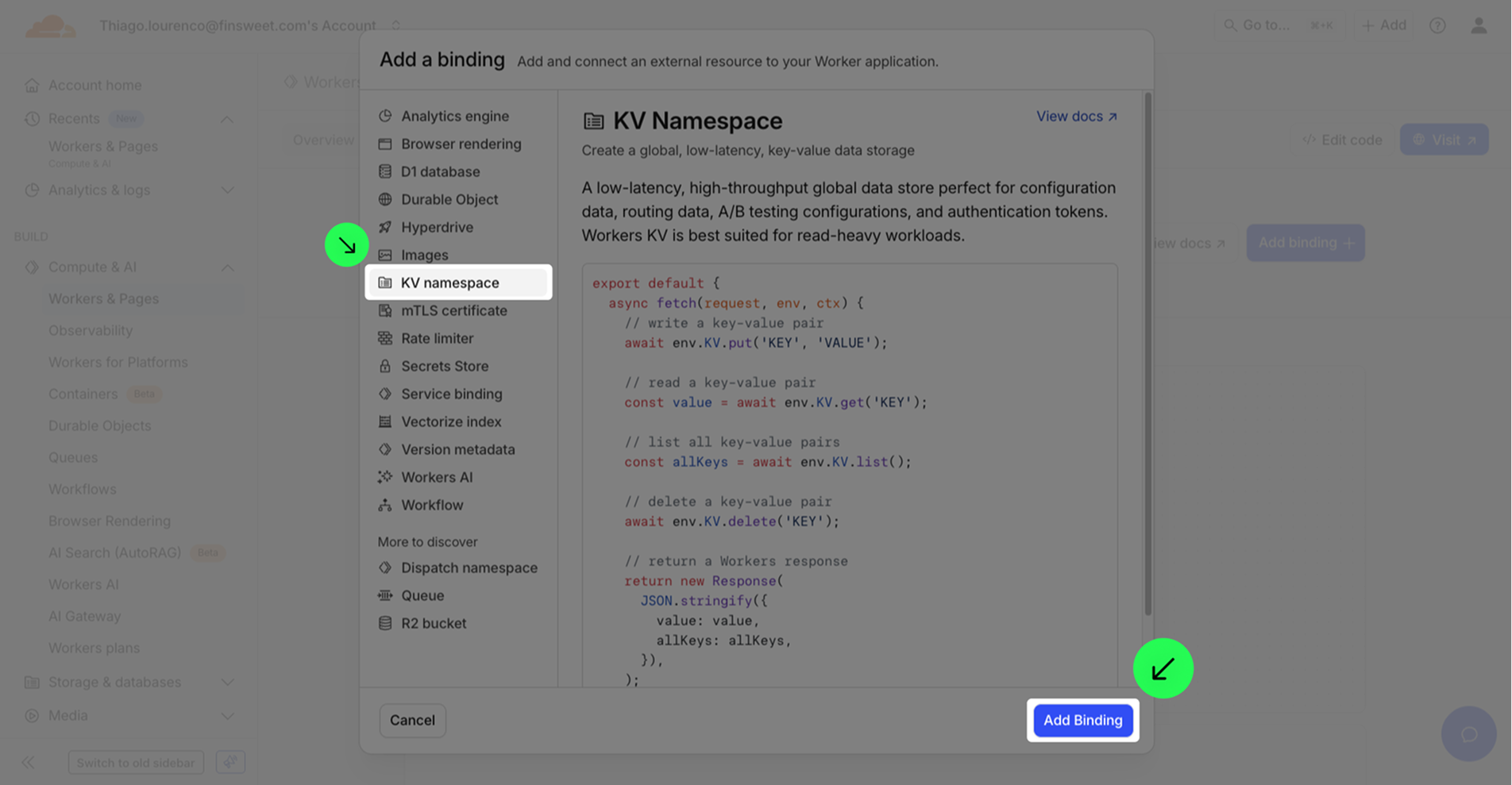This screenshot has height=785, width=1512.
Task: Click the + Add button in top bar
Action: pyautogui.click(x=1384, y=25)
